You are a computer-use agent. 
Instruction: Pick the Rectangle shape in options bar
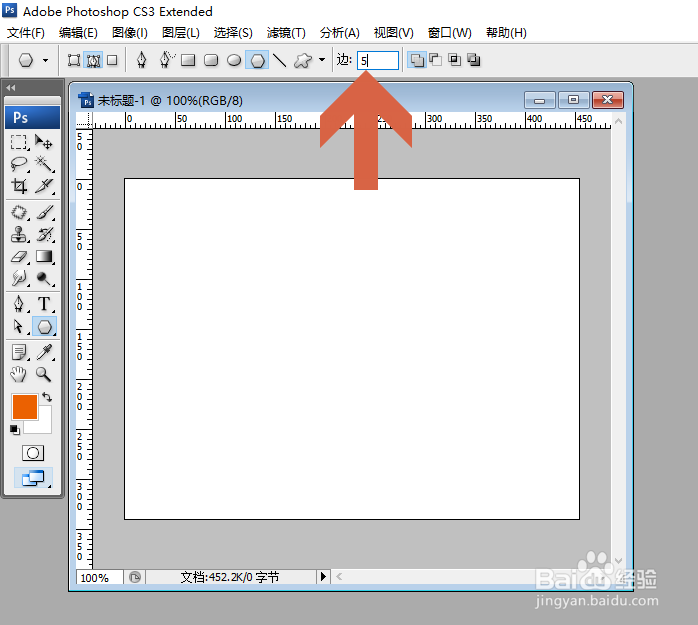[x=188, y=60]
